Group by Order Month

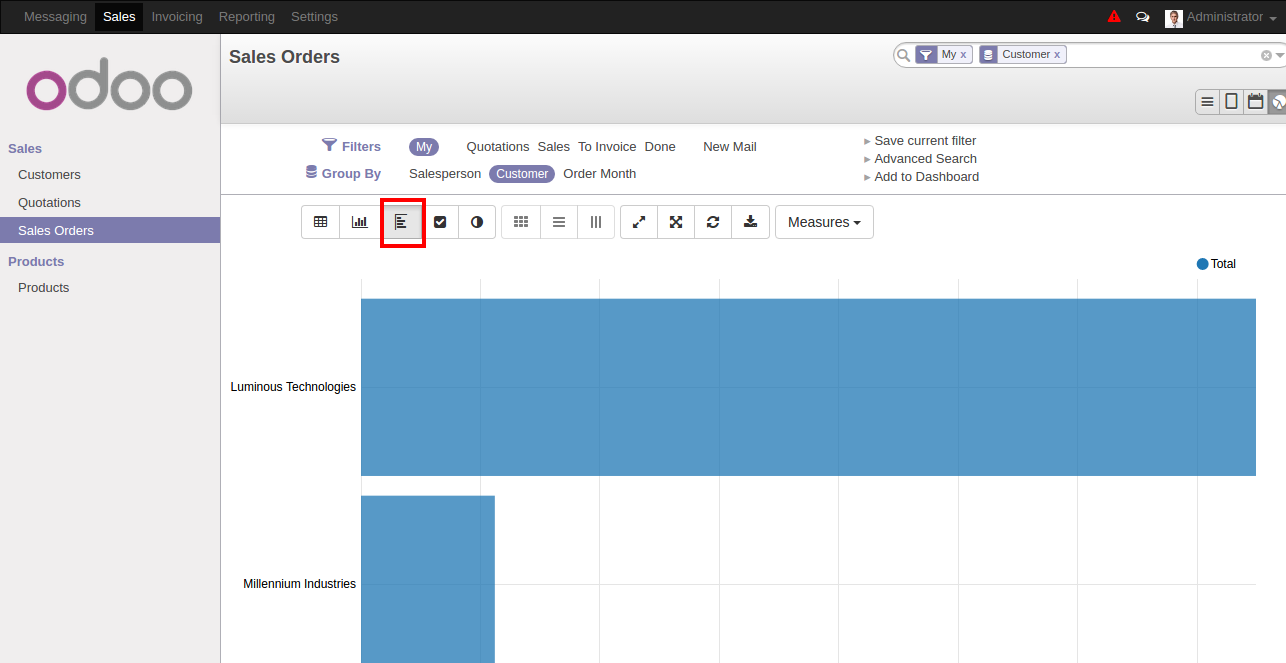click(600, 174)
